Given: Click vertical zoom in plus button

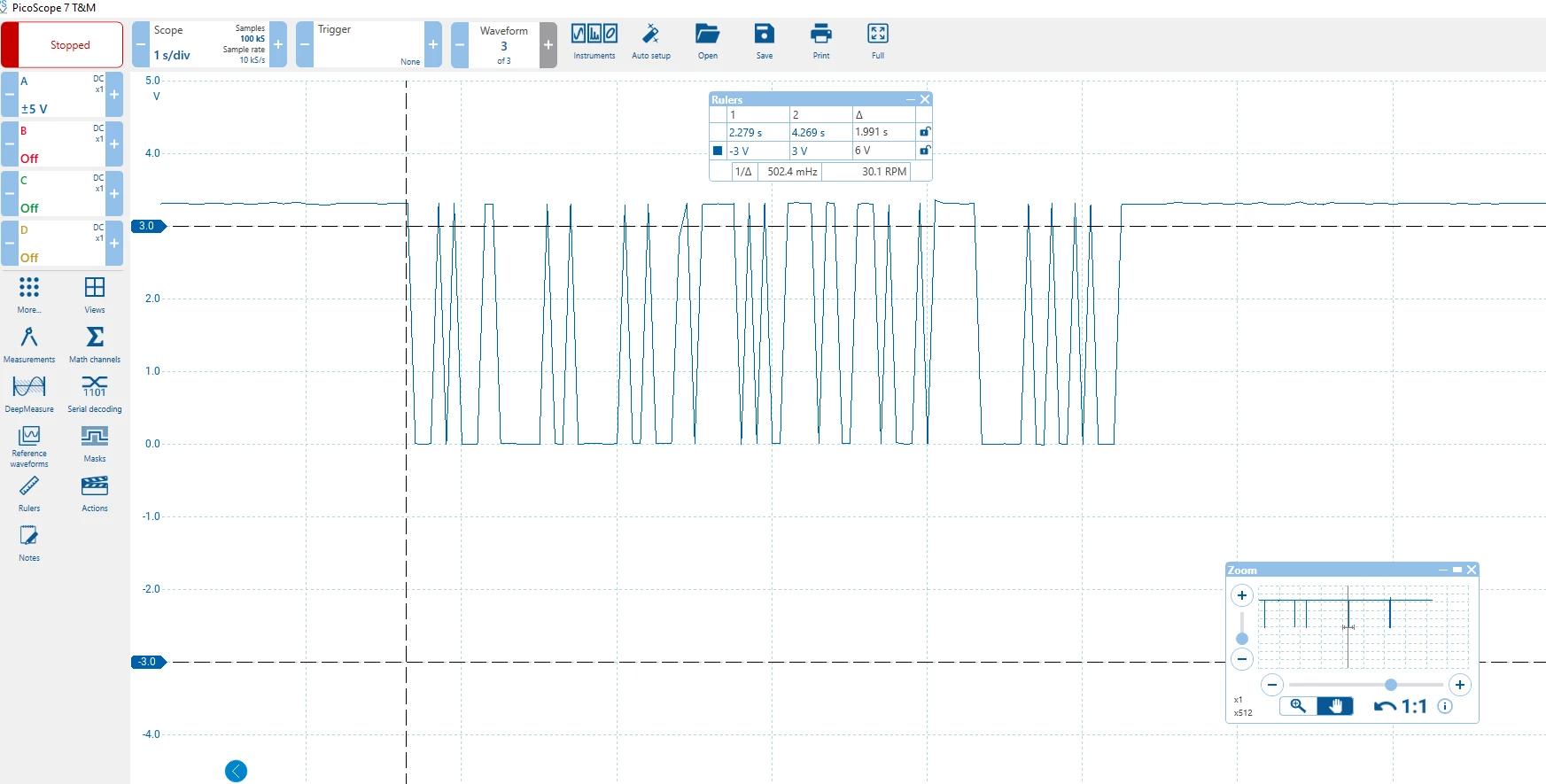Looking at the screenshot, I should pos(1242,595).
